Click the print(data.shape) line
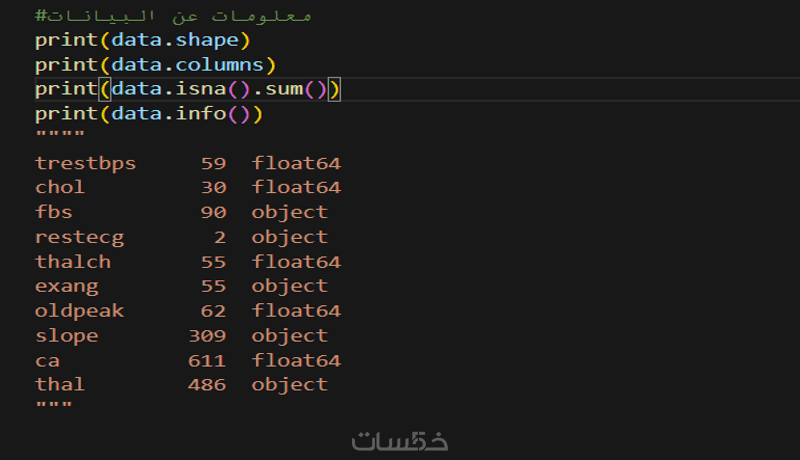 (142, 41)
